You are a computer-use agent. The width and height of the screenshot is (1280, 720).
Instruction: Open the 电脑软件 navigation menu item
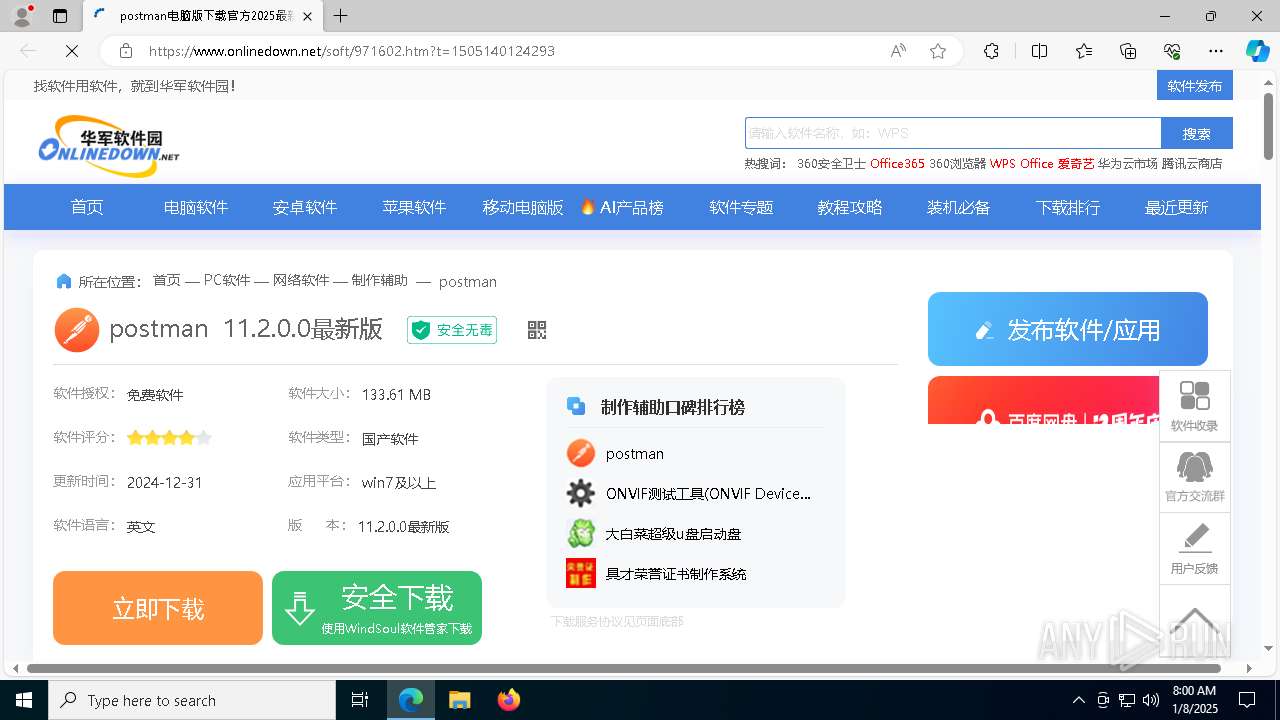[x=196, y=207]
